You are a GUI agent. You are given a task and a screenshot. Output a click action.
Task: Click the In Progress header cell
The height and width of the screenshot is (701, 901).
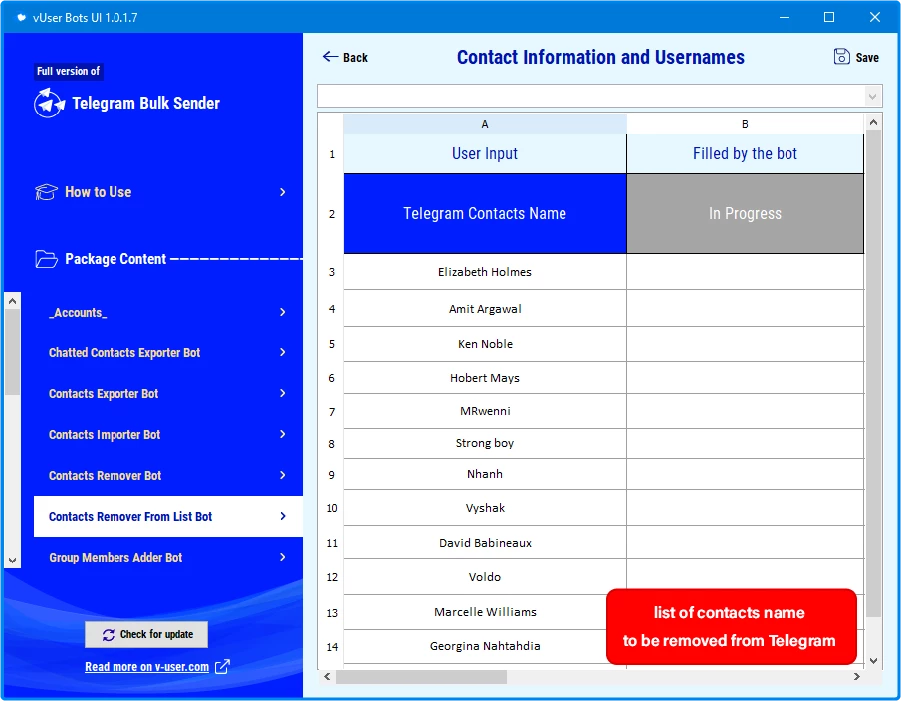coord(745,213)
